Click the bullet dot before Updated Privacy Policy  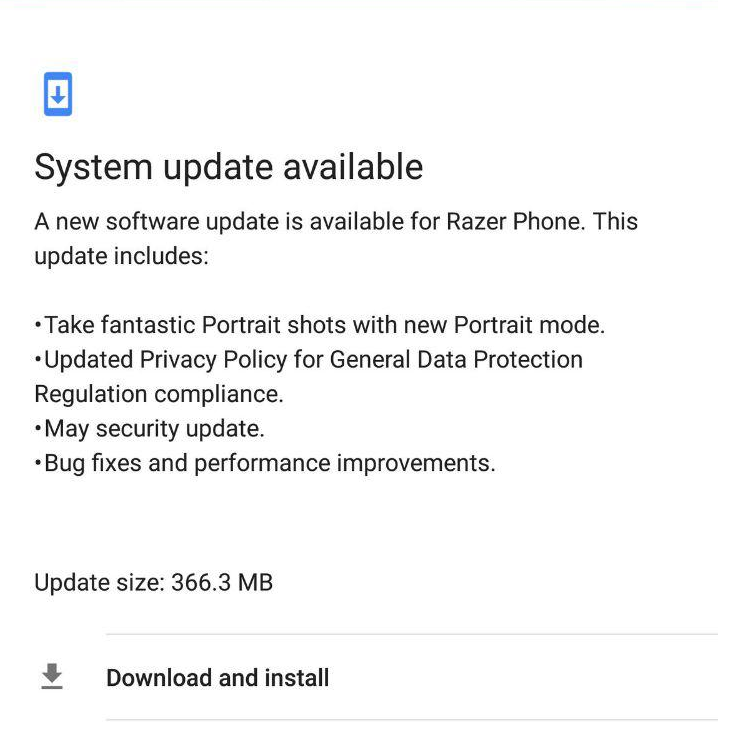(x=38, y=358)
